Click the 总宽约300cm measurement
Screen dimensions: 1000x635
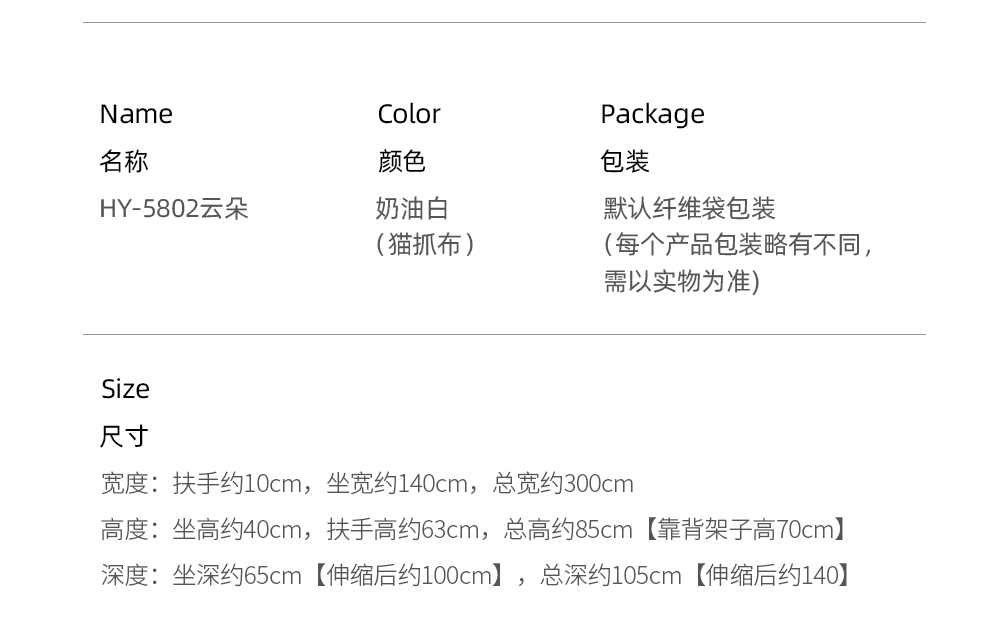563,484
